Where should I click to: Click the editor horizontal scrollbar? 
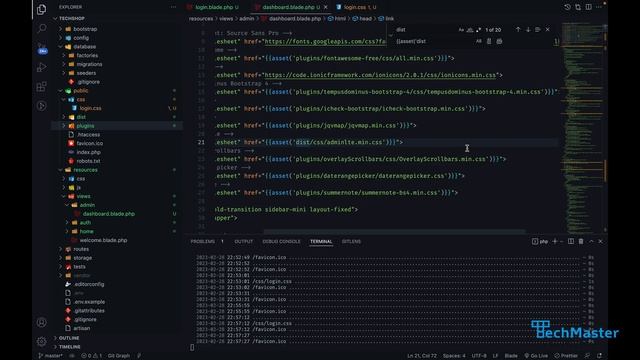394,232
